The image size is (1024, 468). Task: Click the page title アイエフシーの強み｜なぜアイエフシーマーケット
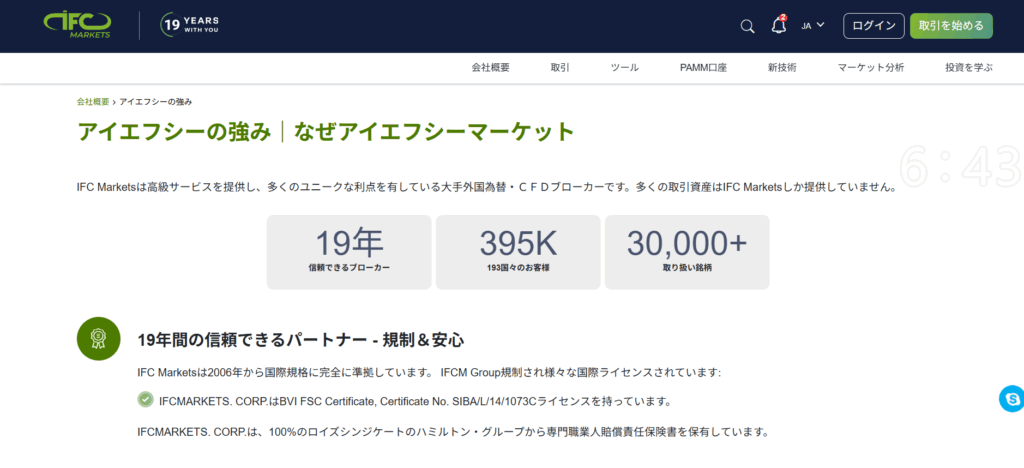coord(326,133)
